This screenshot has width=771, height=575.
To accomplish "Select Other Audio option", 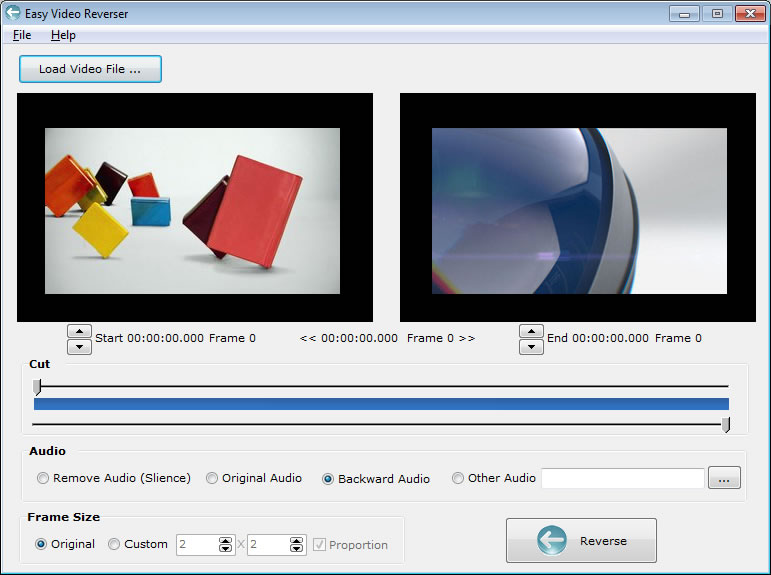I will [494, 478].
